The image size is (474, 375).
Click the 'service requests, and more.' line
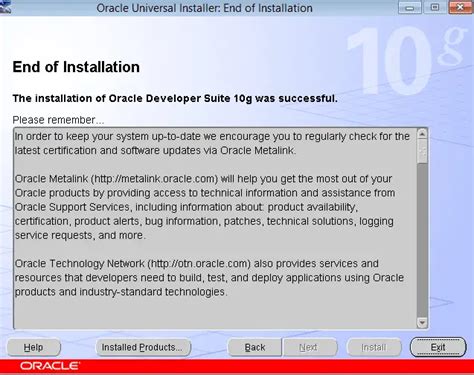click(80, 235)
